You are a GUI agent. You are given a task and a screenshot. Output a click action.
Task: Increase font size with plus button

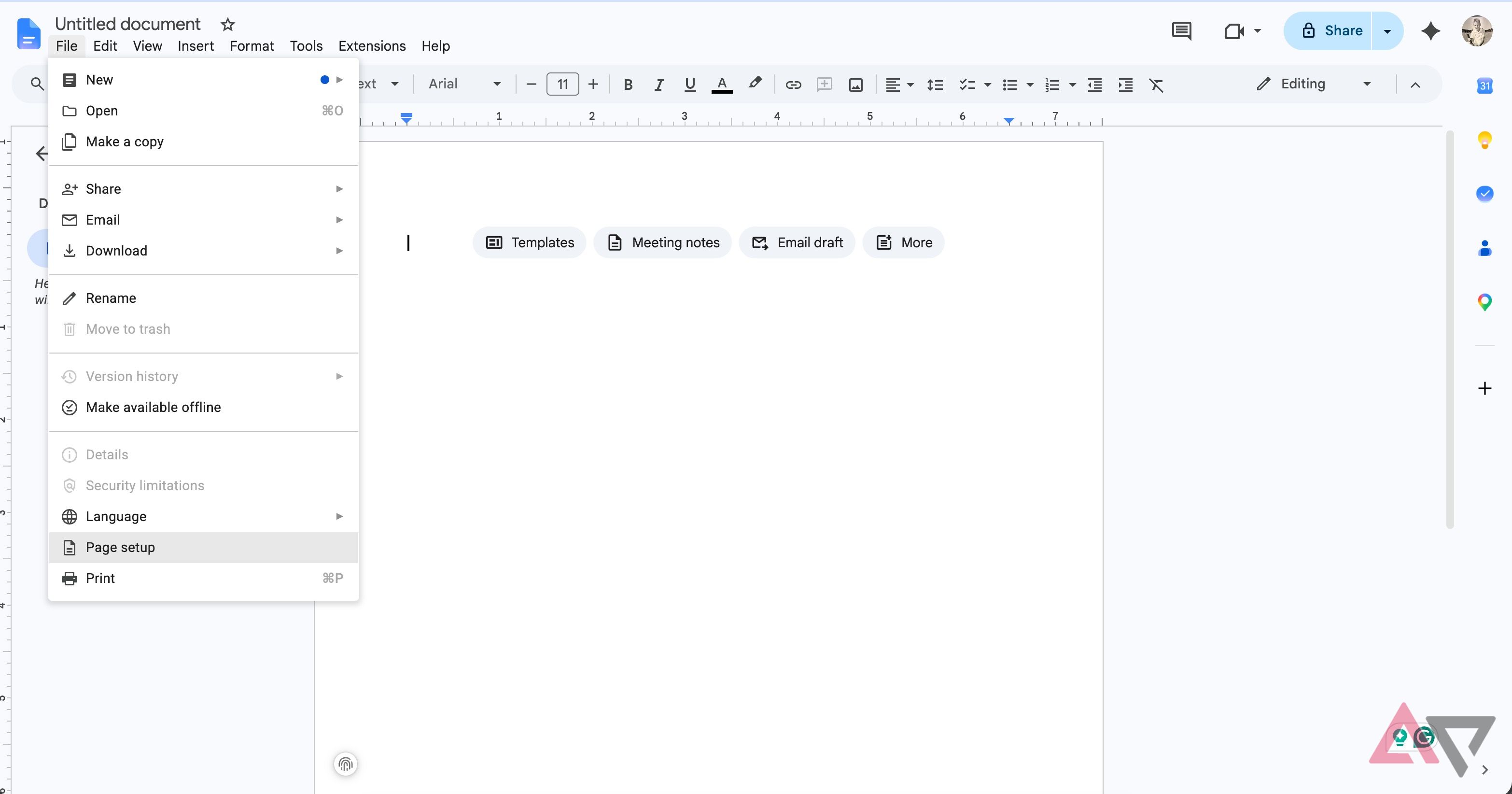click(x=593, y=85)
